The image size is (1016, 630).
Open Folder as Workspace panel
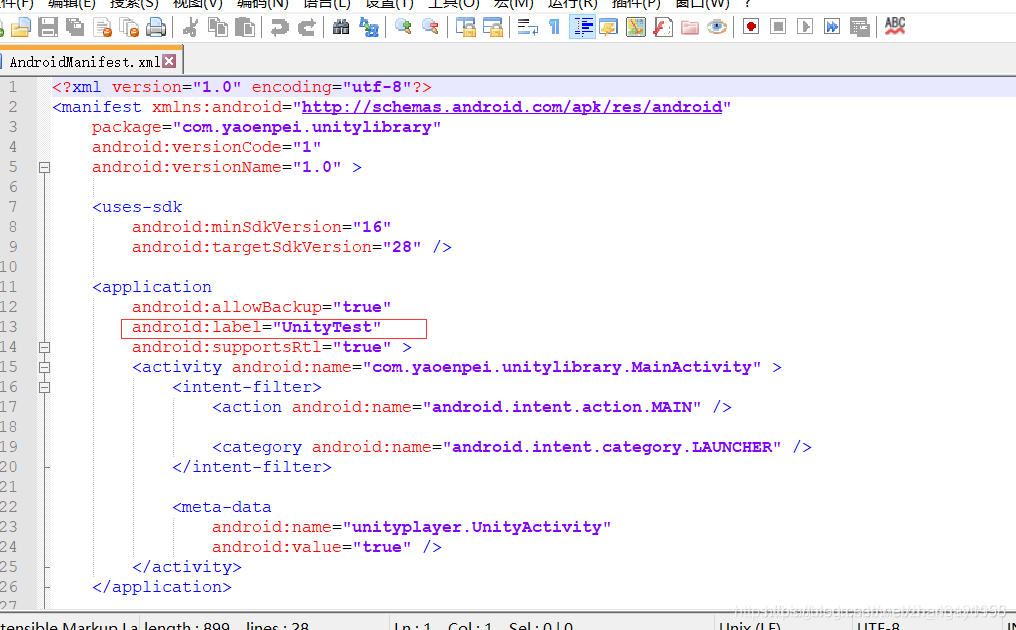point(689,27)
